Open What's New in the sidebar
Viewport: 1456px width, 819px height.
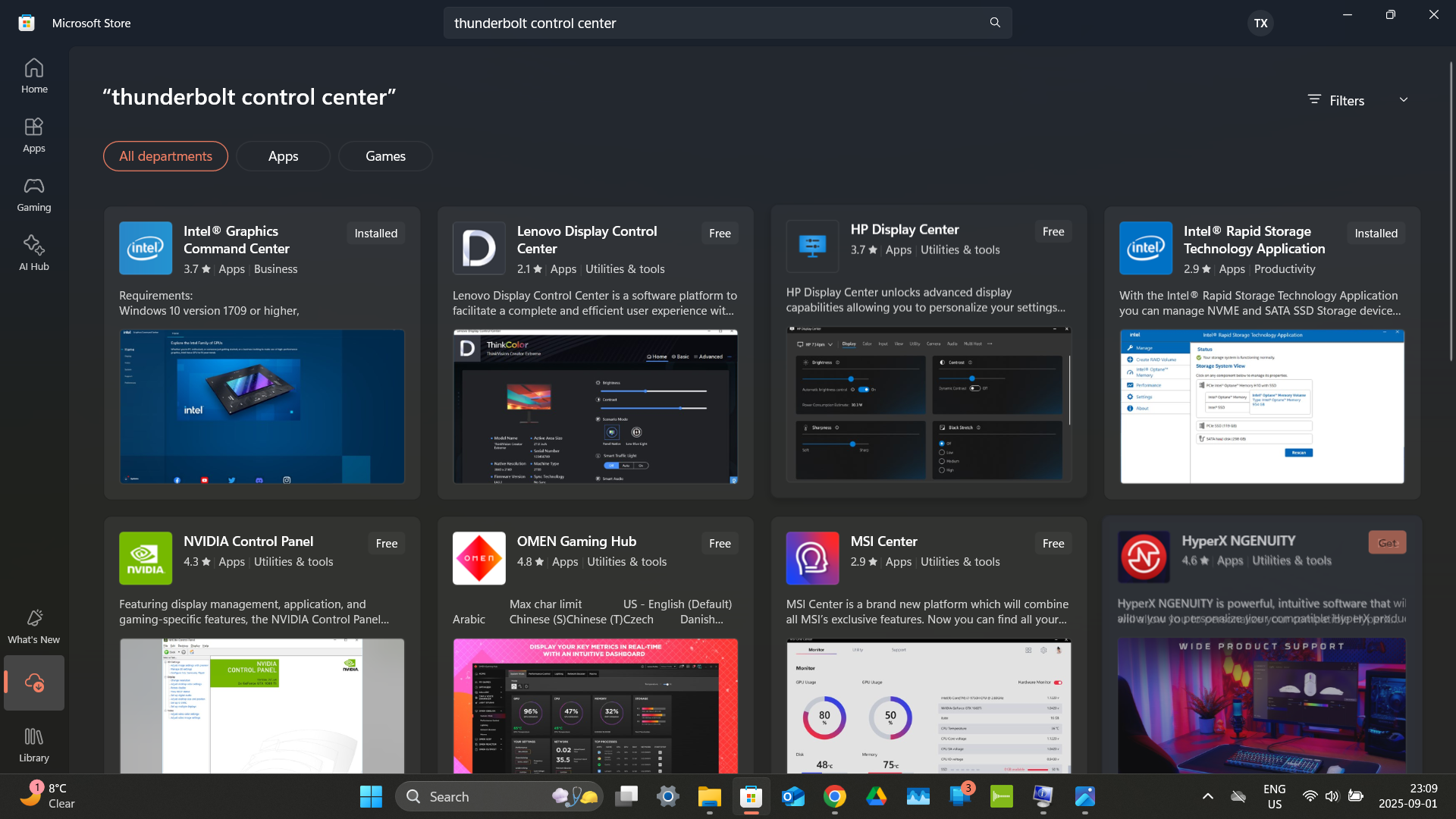point(34,626)
